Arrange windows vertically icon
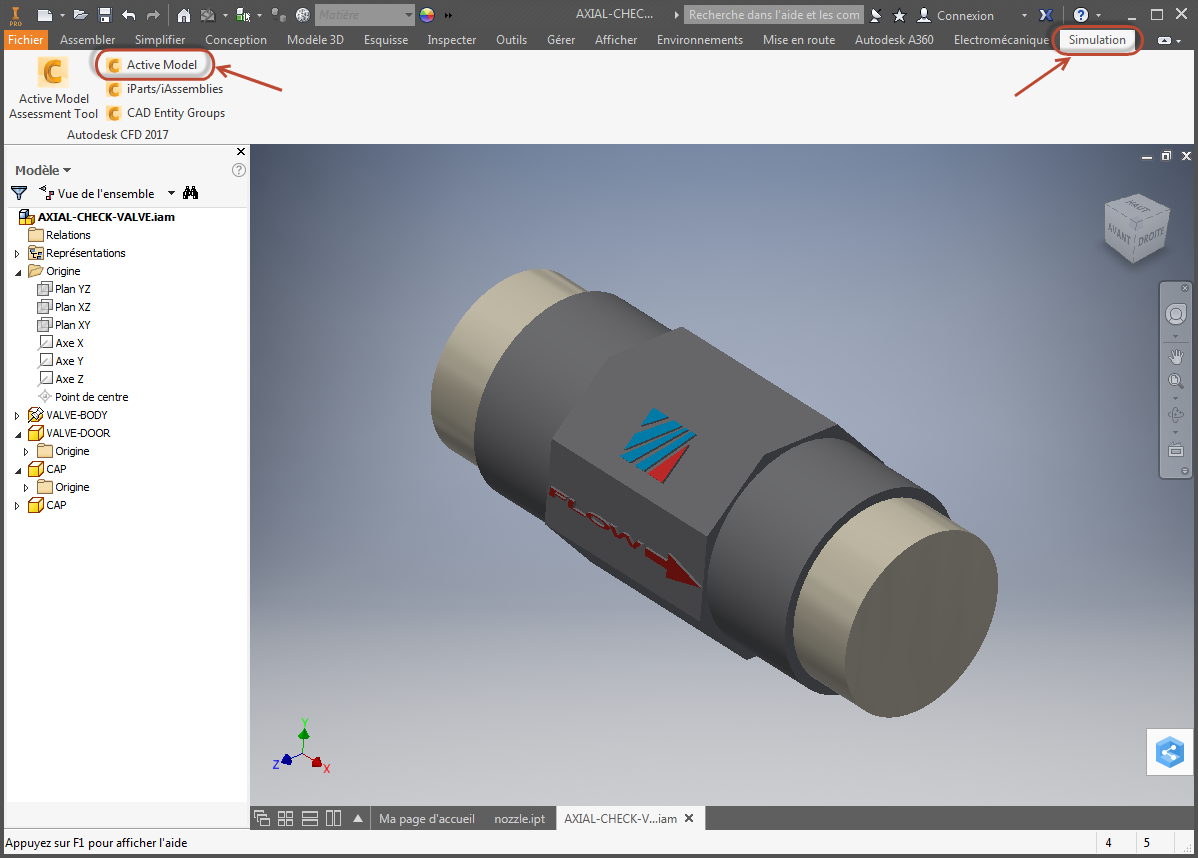 click(x=333, y=818)
